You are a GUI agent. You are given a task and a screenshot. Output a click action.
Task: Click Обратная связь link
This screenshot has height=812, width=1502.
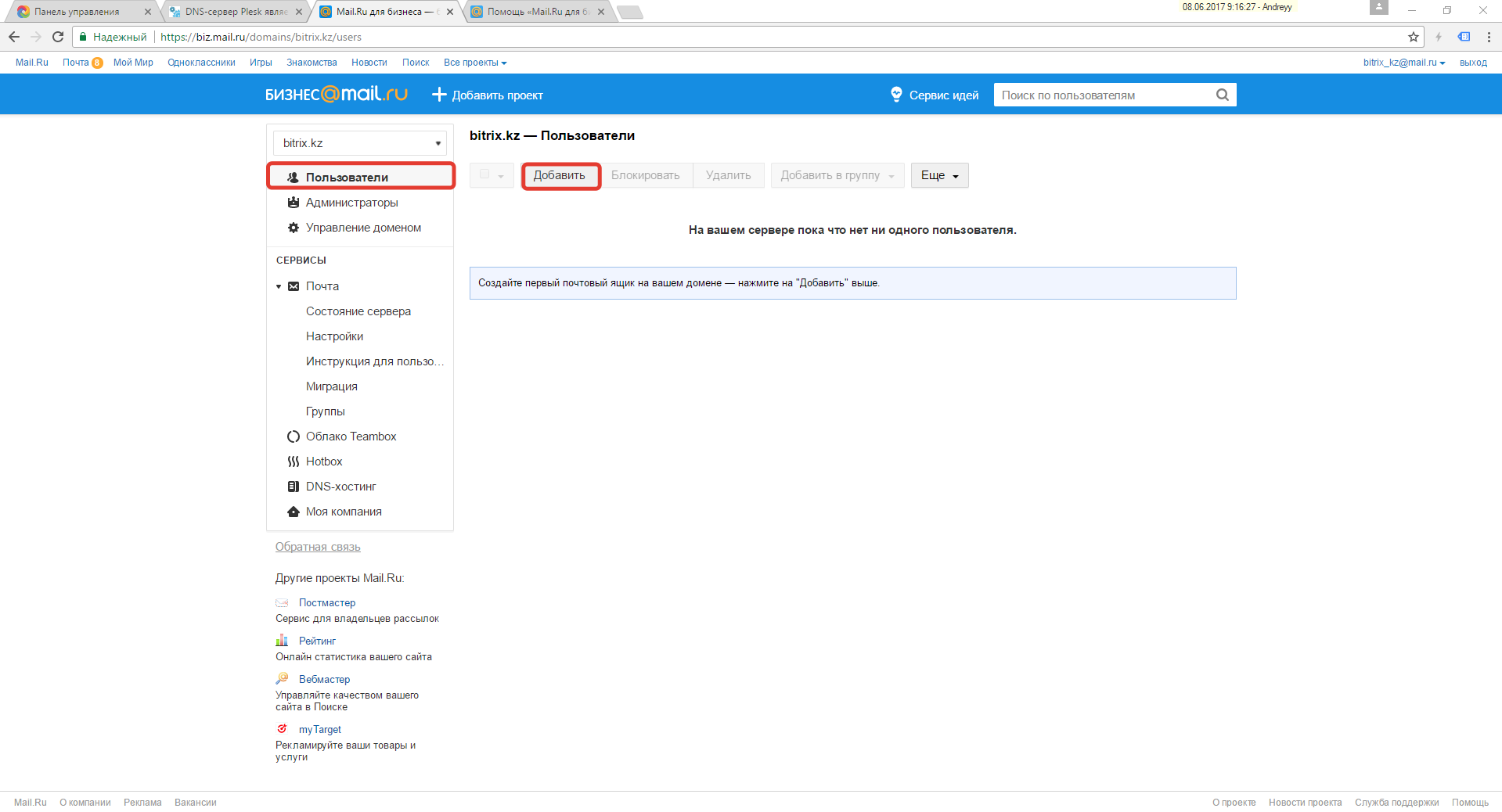pyautogui.click(x=318, y=547)
